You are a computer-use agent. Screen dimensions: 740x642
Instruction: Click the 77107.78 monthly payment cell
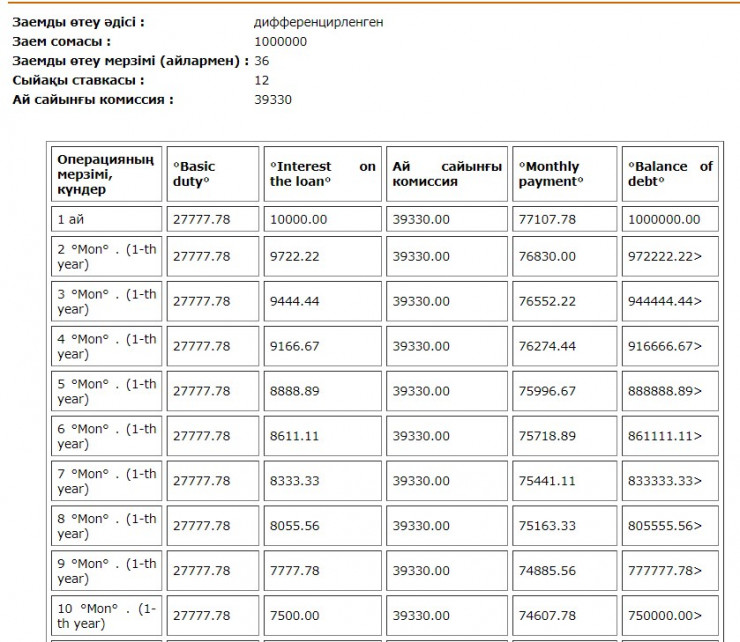click(547, 219)
